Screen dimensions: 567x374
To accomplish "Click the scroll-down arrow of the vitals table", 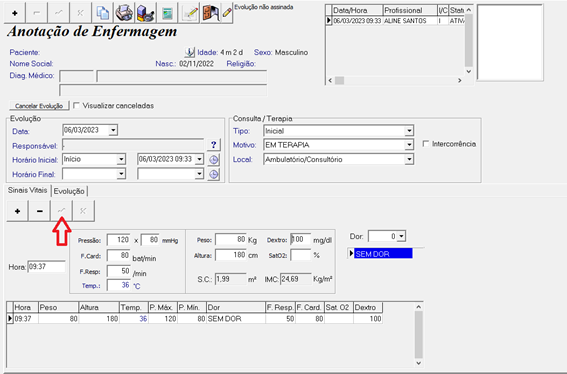I will point(418,363).
